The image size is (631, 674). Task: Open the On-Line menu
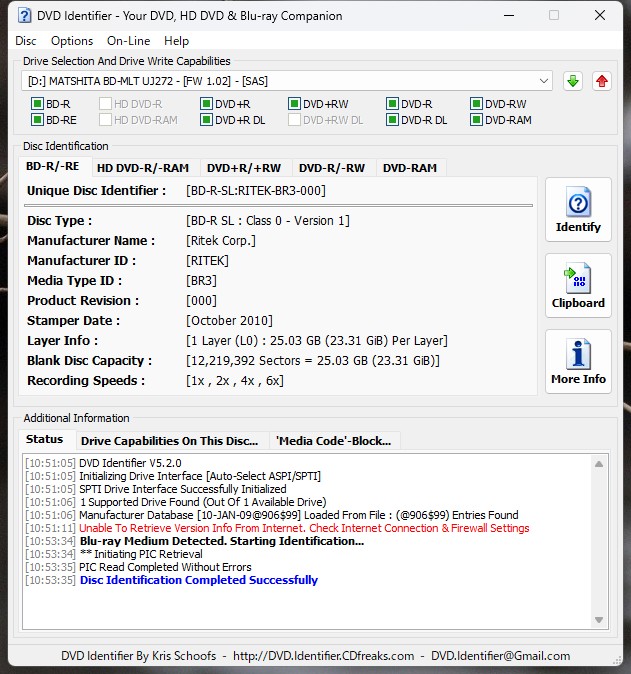coord(129,41)
